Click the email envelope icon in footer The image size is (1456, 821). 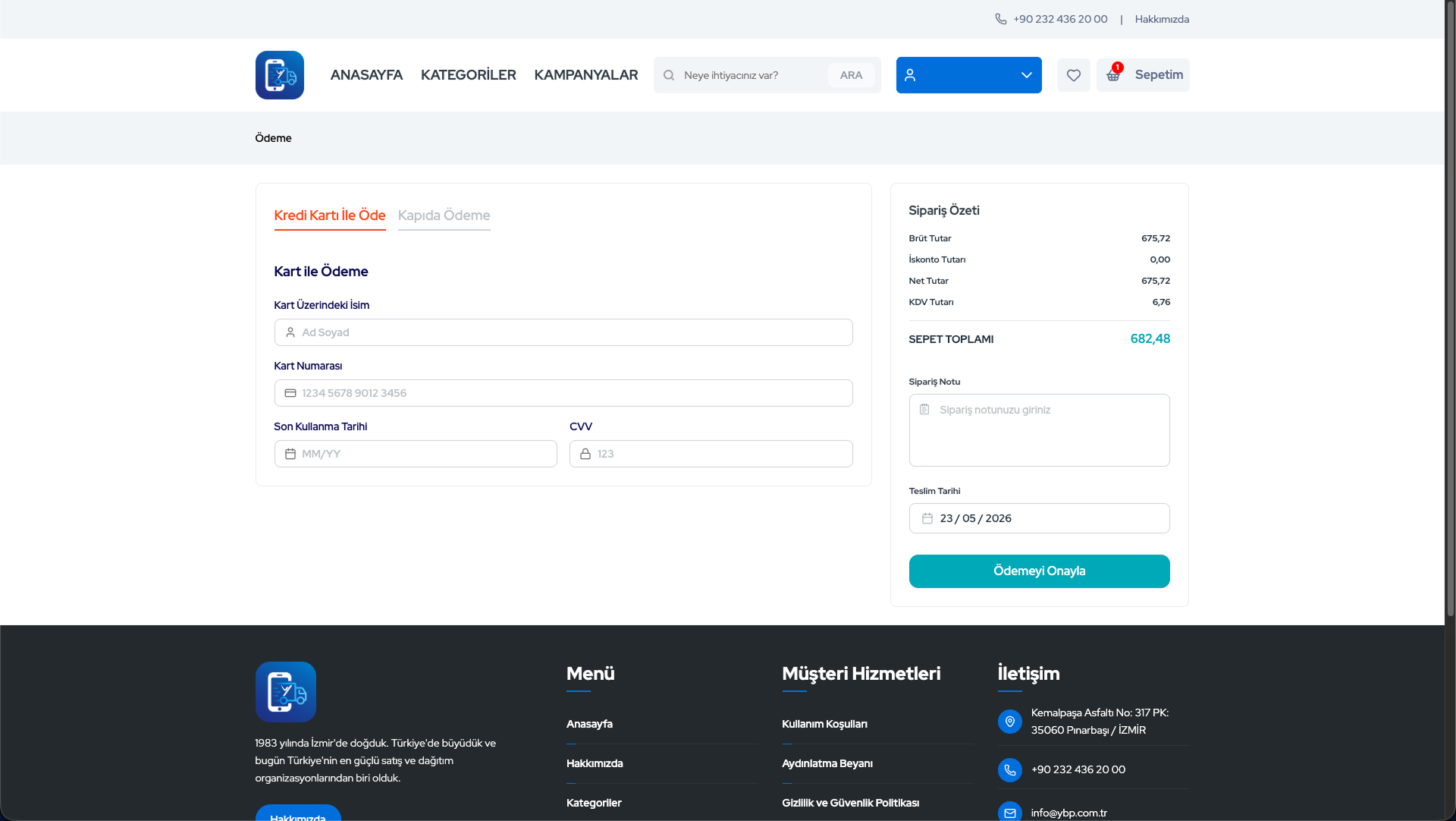pyautogui.click(x=1009, y=812)
